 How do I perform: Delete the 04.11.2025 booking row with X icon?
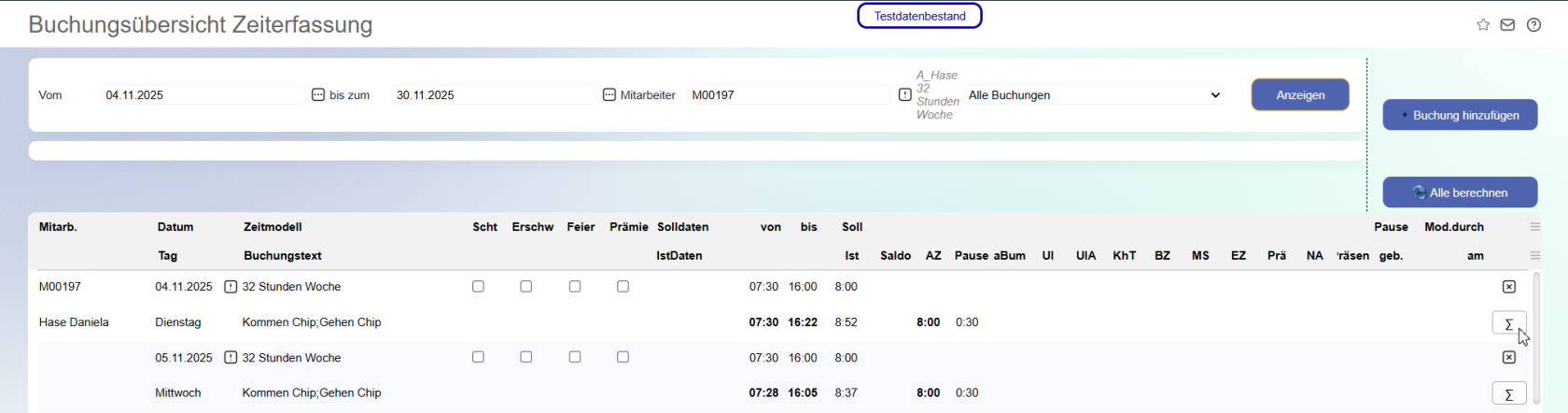coord(1509,287)
